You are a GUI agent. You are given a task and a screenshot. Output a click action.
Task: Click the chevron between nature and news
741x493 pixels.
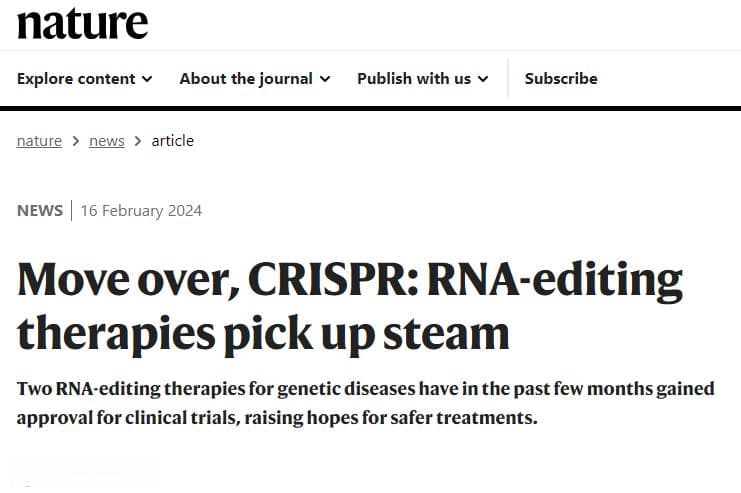click(x=76, y=141)
